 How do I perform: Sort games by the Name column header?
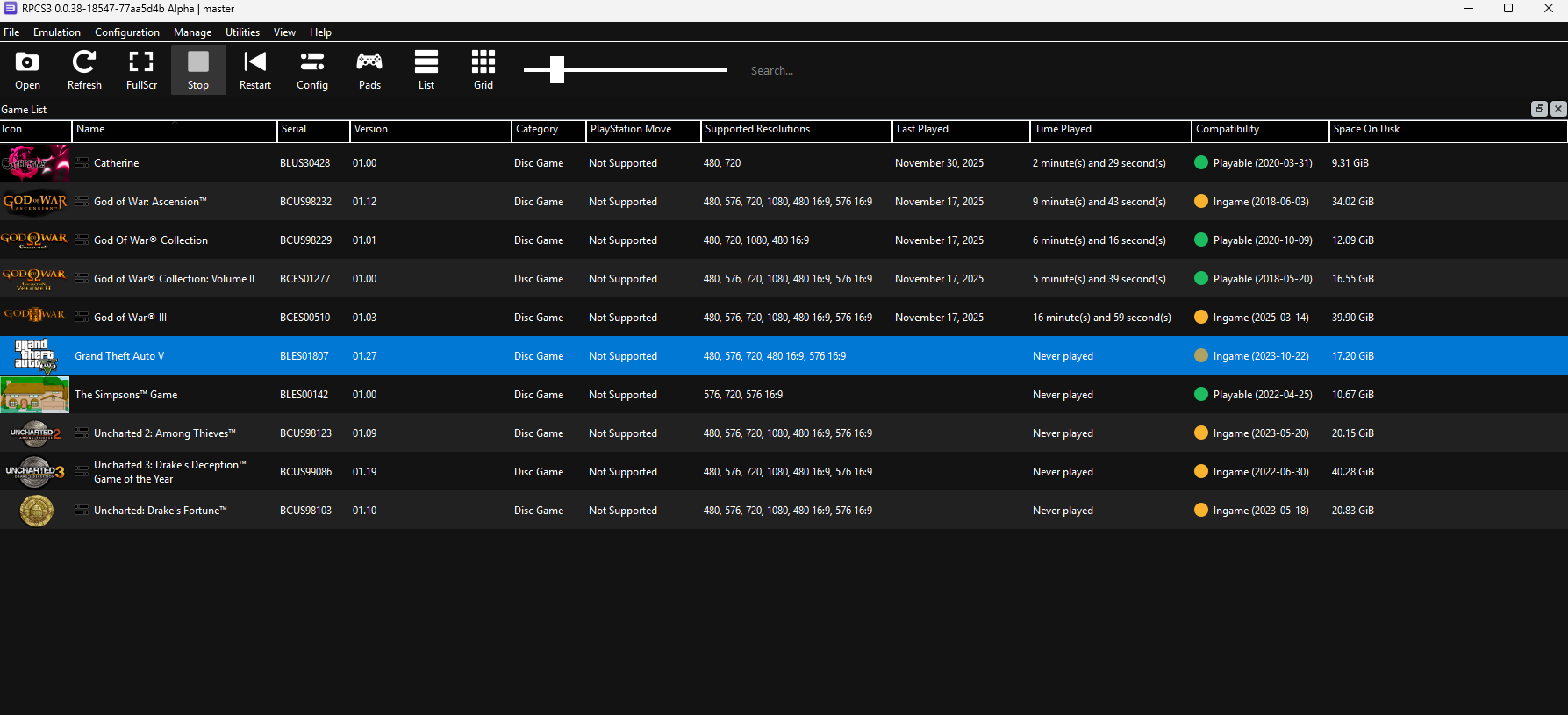tap(175, 130)
